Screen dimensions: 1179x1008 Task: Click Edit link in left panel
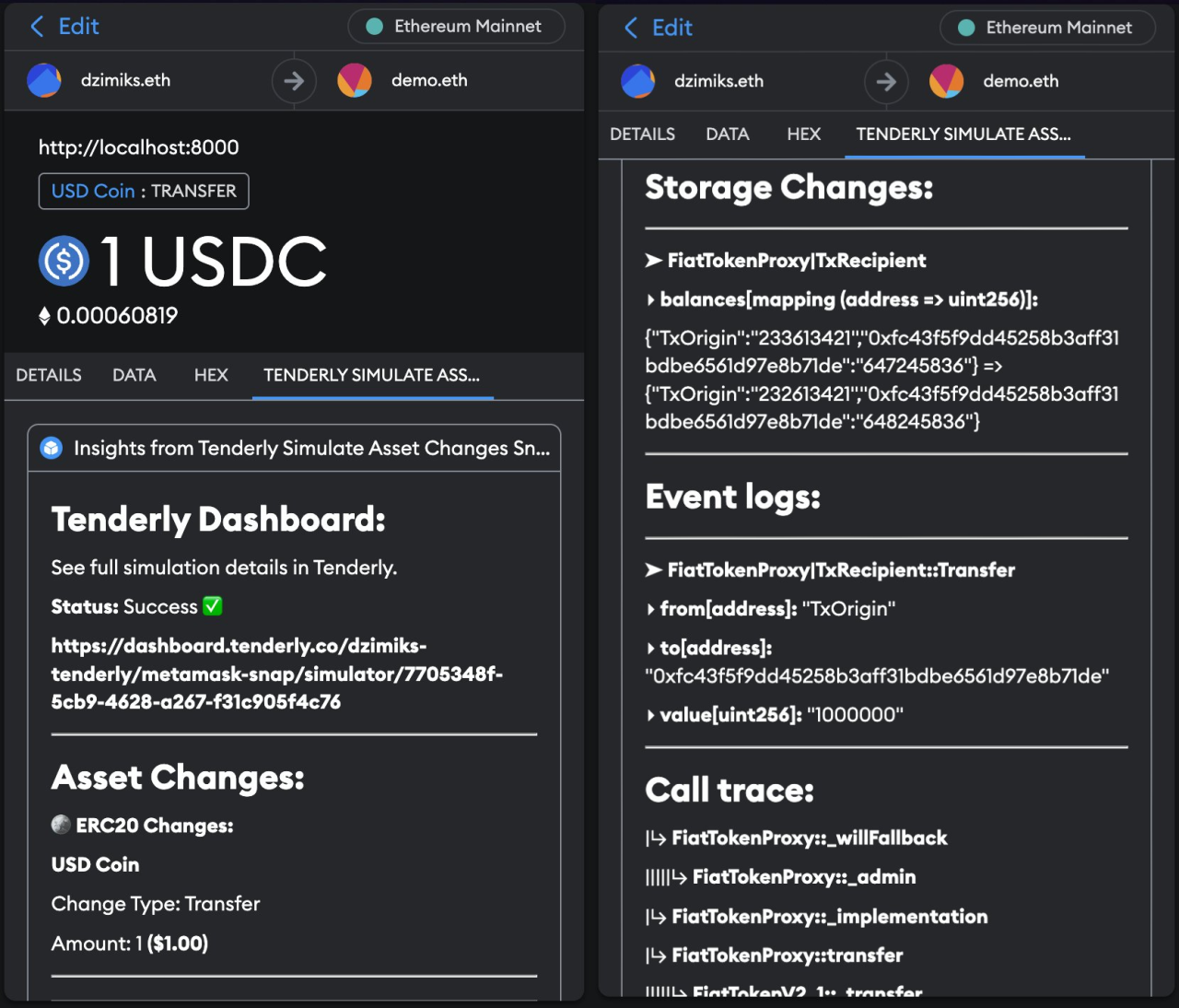pyautogui.click(x=78, y=27)
